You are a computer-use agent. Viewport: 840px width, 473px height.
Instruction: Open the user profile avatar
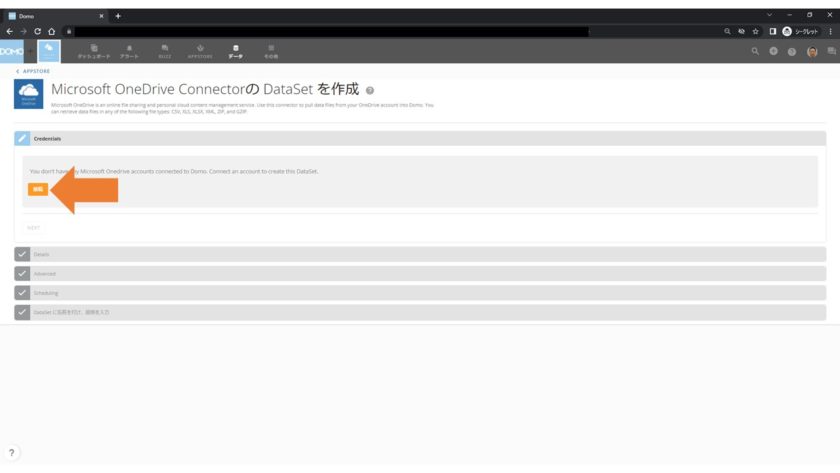tap(812, 51)
